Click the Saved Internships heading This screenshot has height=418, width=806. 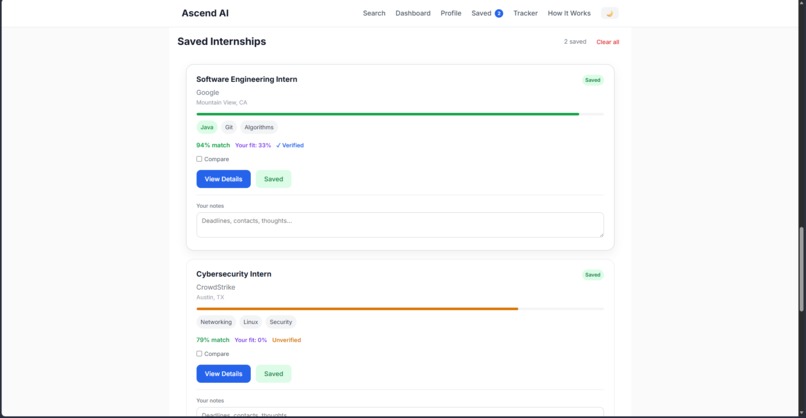[x=222, y=42]
